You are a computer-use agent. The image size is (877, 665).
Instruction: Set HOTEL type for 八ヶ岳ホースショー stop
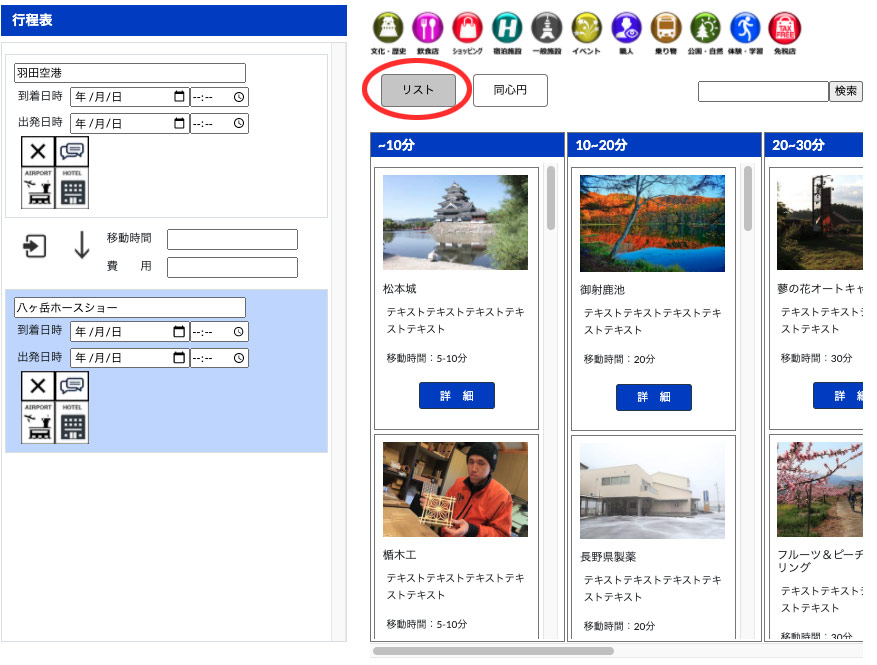72,423
